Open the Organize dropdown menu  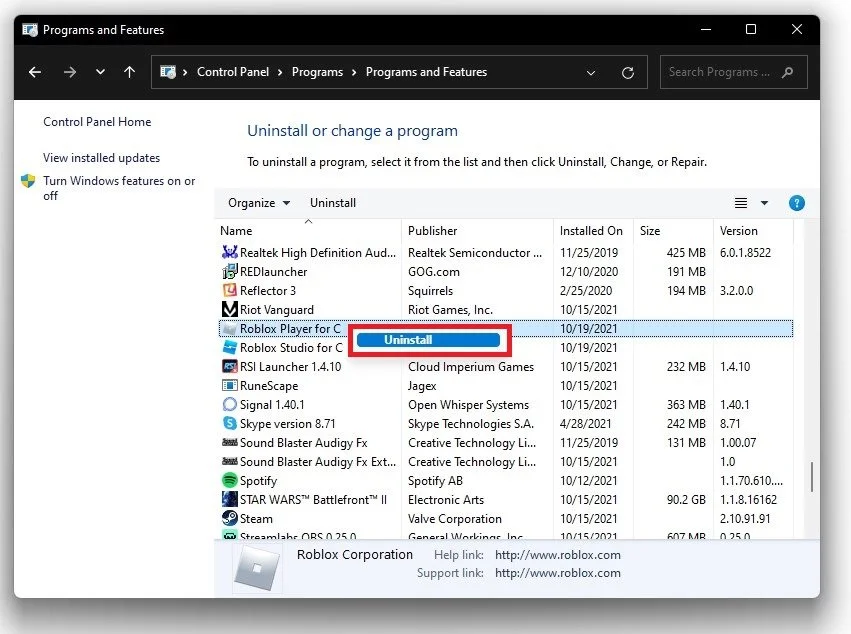point(259,203)
